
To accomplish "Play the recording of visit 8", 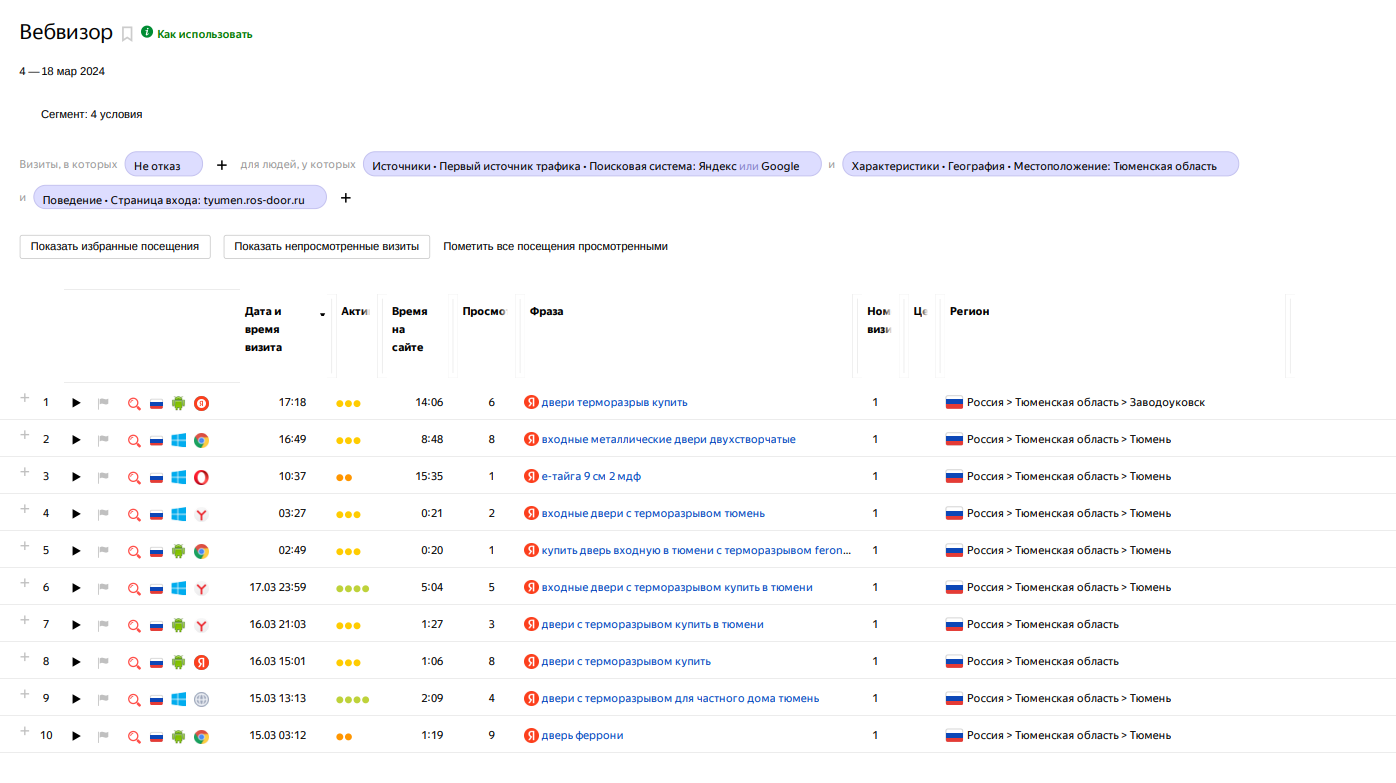I will 76,662.
